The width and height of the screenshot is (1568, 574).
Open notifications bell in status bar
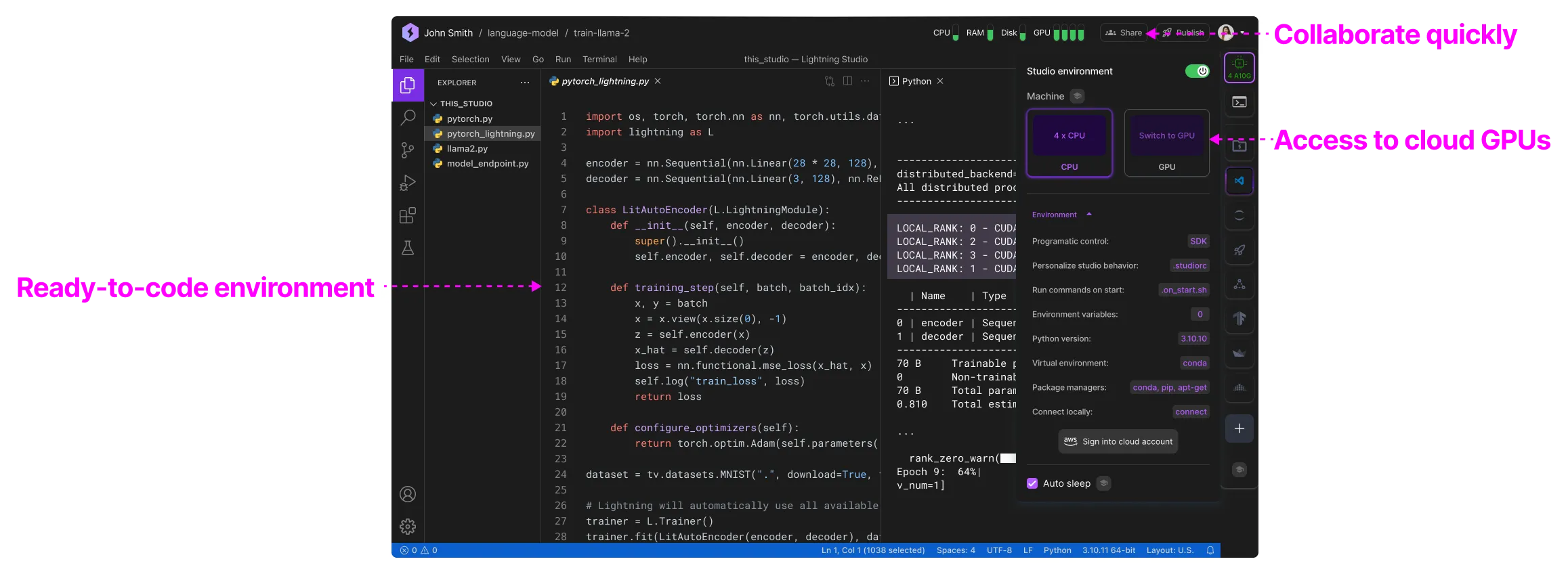pyautogui.click(x=1210, y=550)
